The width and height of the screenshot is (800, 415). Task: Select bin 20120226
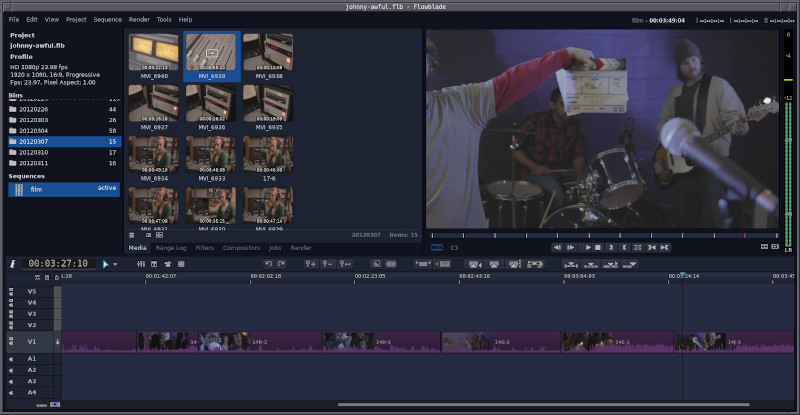coord(64,109)
